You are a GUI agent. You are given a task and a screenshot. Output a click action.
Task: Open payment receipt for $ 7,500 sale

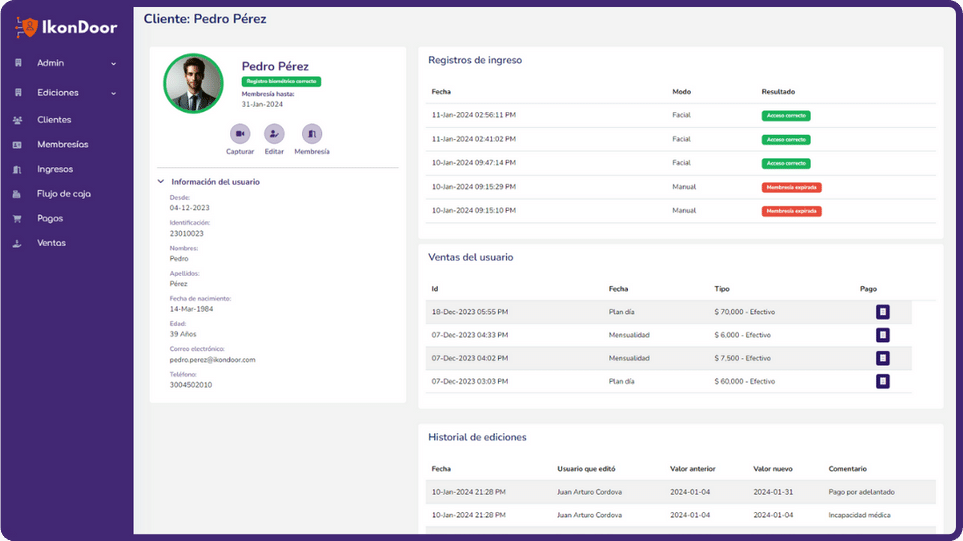click(883, 358)
